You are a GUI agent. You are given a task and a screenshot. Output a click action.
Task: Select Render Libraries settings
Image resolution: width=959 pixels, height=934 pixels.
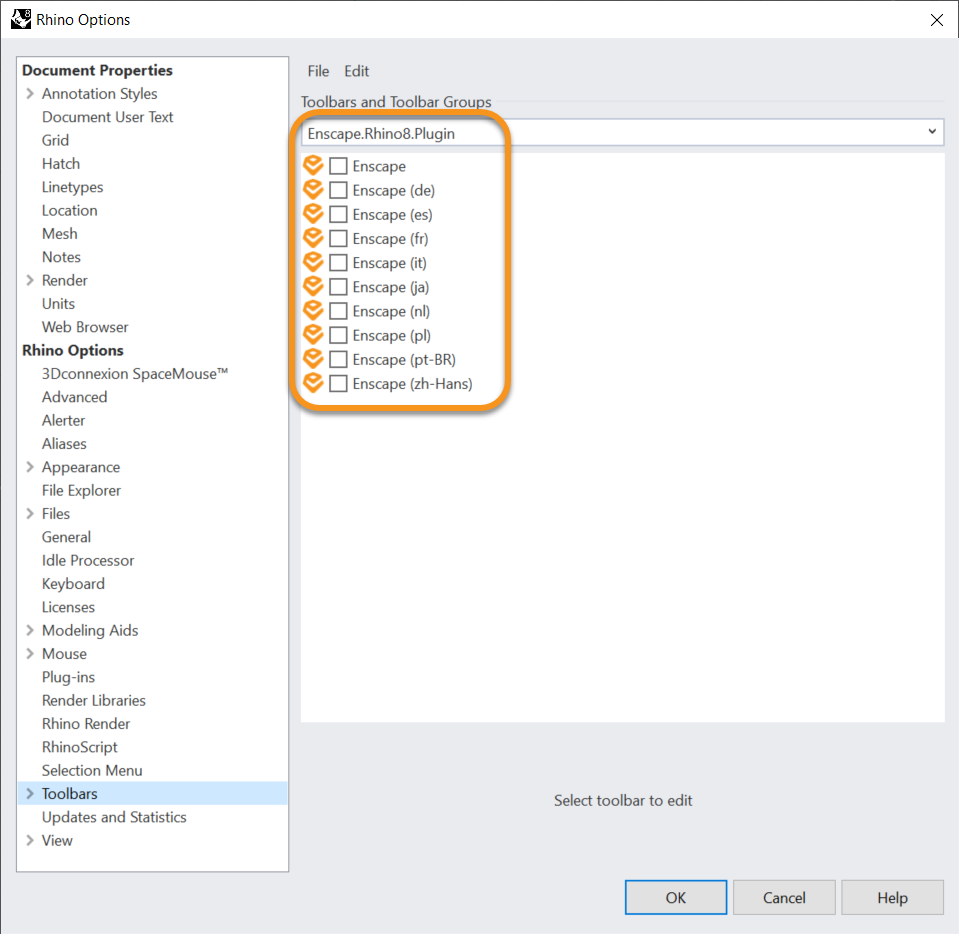point(94,700)
